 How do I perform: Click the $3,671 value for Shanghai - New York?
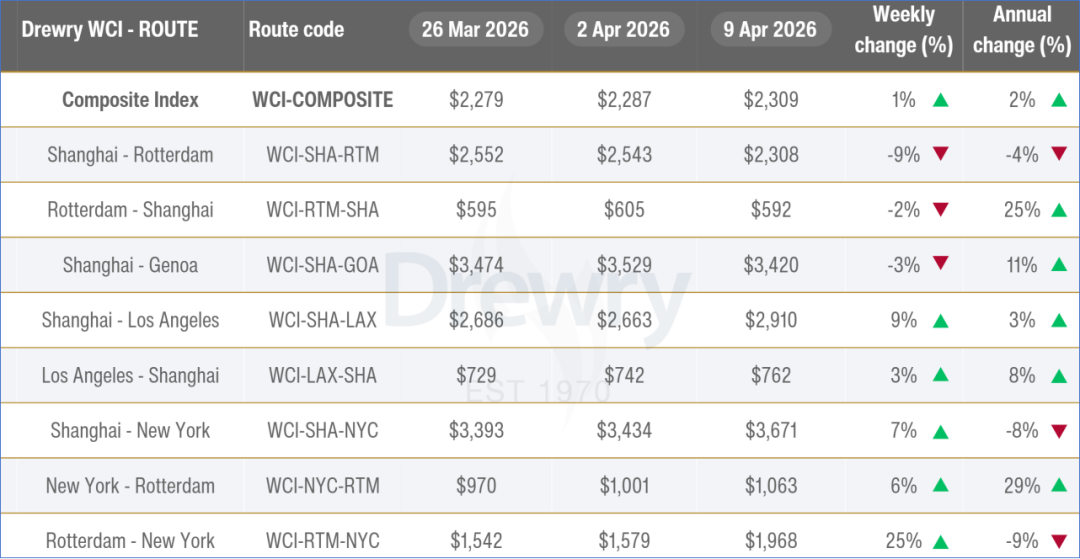point(770,431)
